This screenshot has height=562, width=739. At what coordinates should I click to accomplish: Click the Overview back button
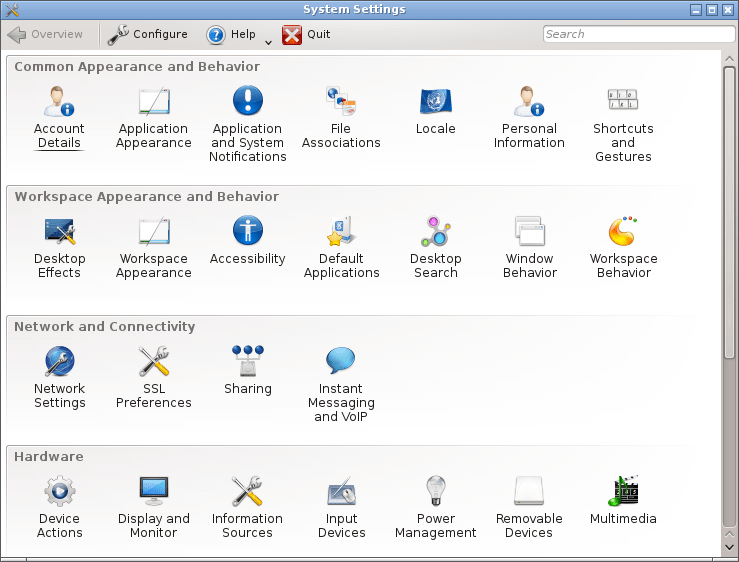point(45,34)
